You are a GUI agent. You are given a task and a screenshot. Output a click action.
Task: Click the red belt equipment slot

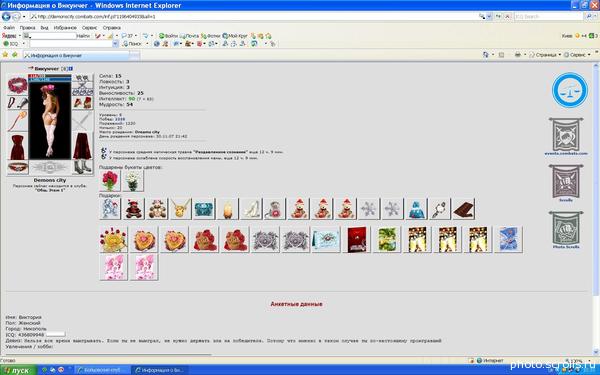tap(17, 168)
